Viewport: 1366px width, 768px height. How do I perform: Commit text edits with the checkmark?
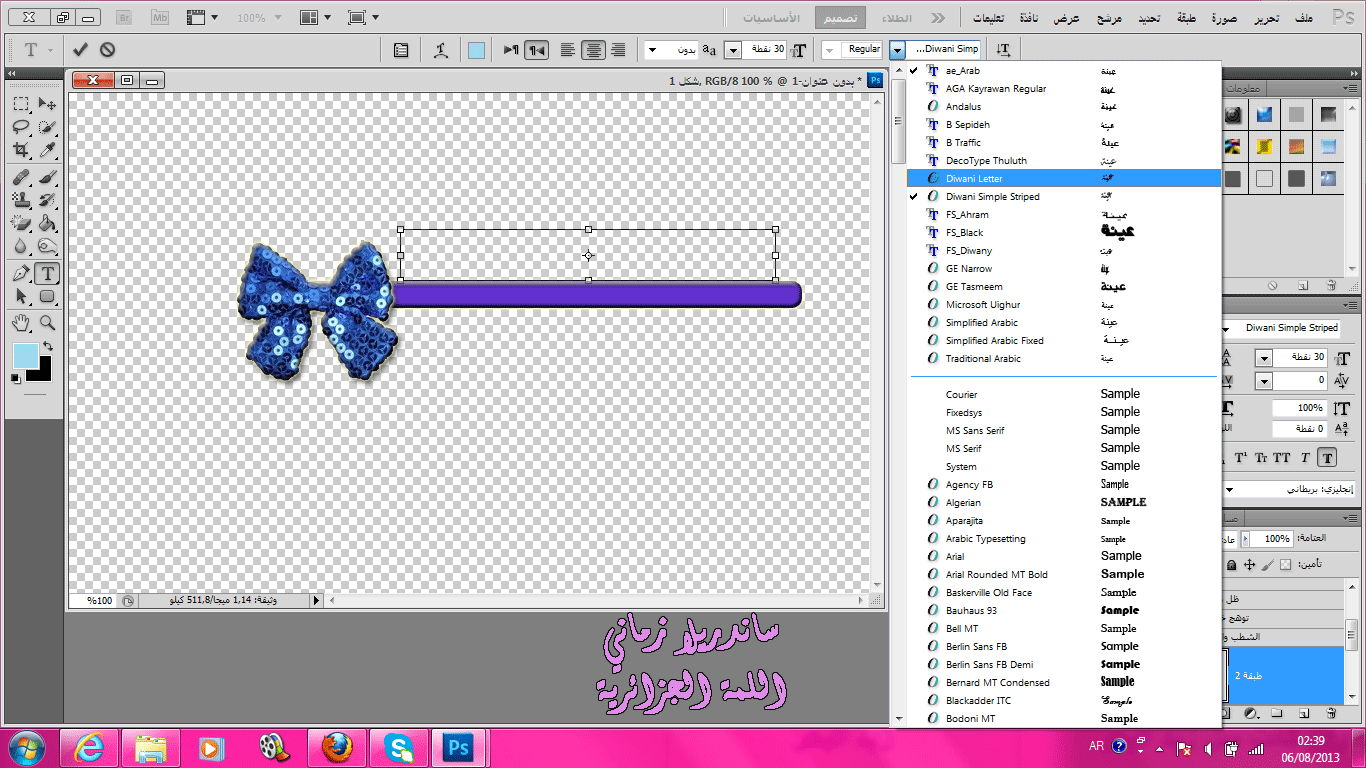81,49
